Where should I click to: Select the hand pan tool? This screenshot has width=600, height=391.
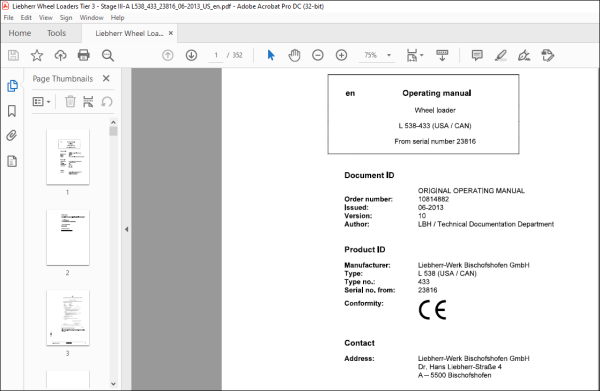pos(294,55)
